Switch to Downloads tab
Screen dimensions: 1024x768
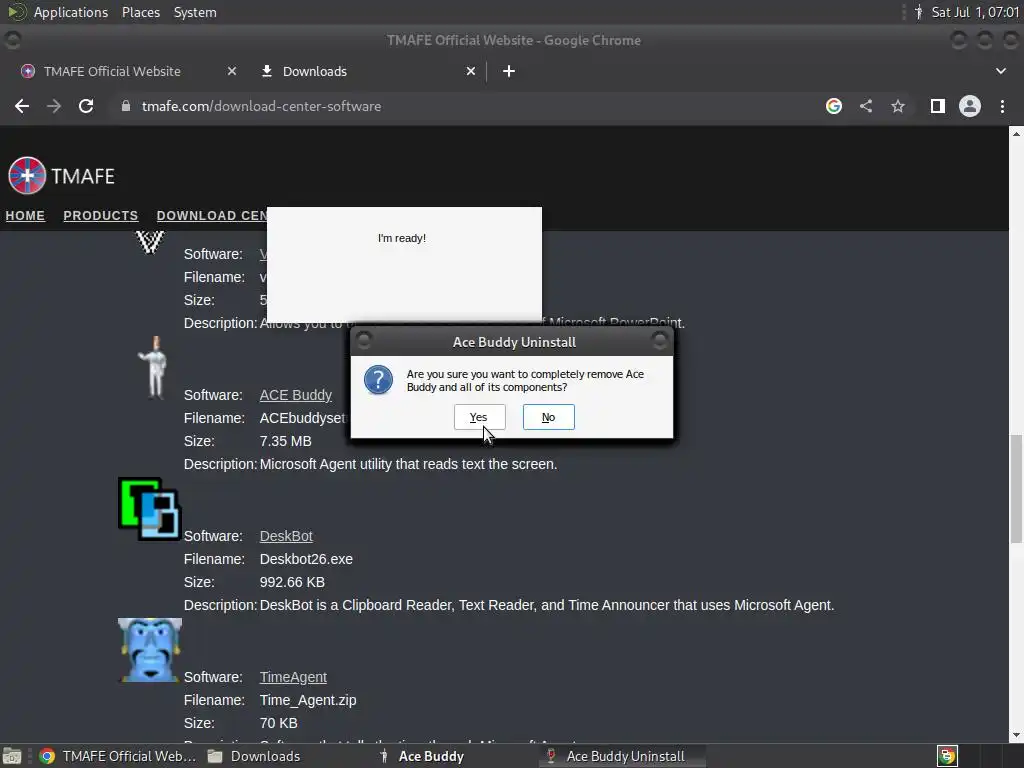tap(315, 71)
